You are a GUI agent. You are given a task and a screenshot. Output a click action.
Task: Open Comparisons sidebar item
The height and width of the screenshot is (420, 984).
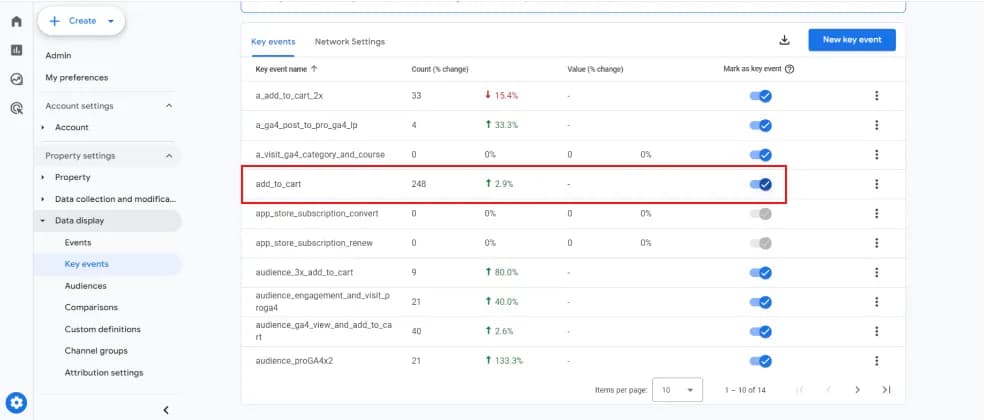[x=91, y=308]
